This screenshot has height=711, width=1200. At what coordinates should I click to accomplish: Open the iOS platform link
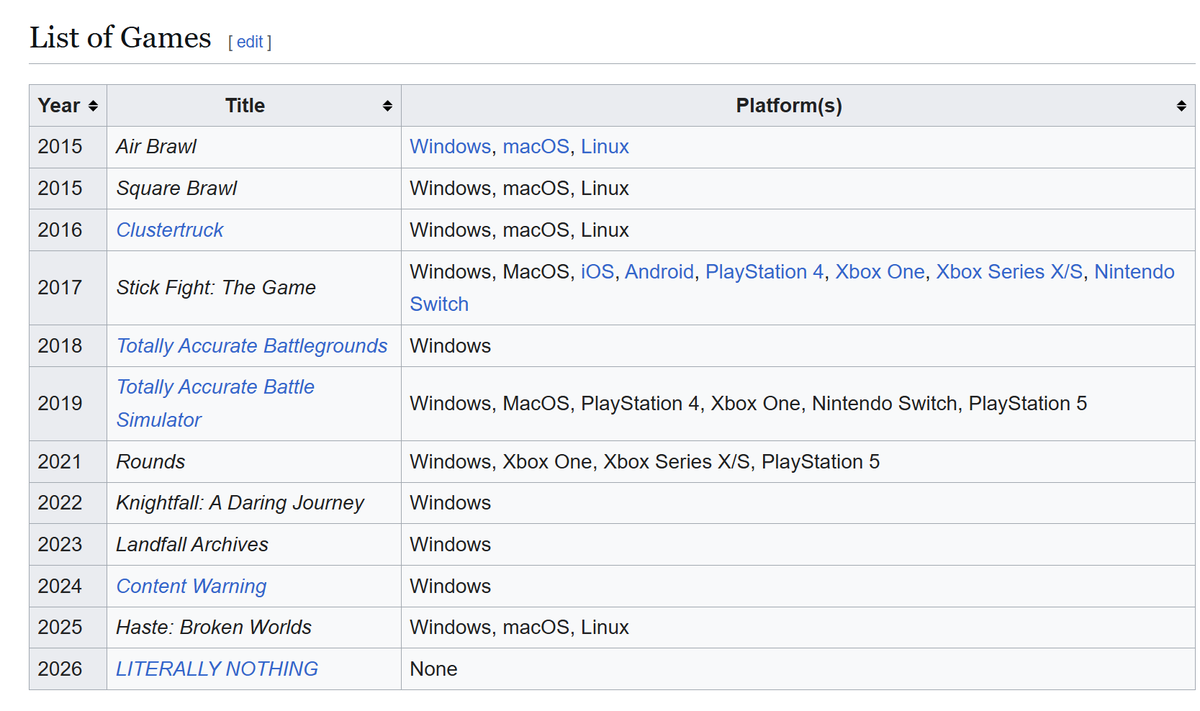pos(597,272)
